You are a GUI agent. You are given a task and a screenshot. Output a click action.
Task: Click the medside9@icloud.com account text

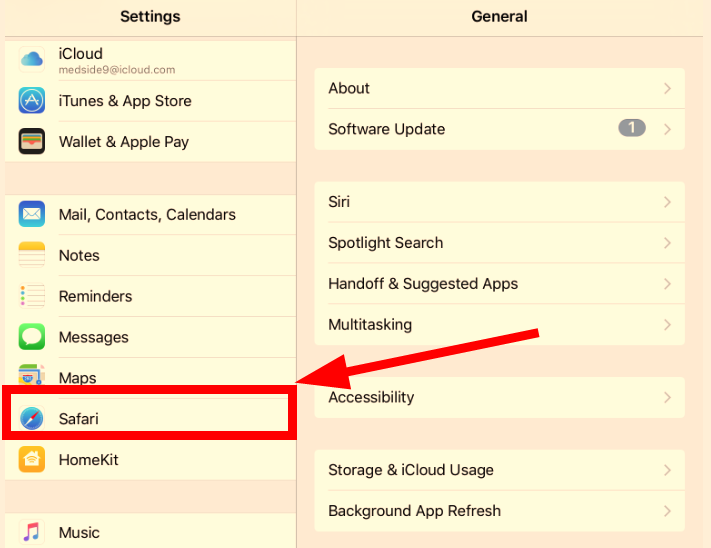[117, 70]
